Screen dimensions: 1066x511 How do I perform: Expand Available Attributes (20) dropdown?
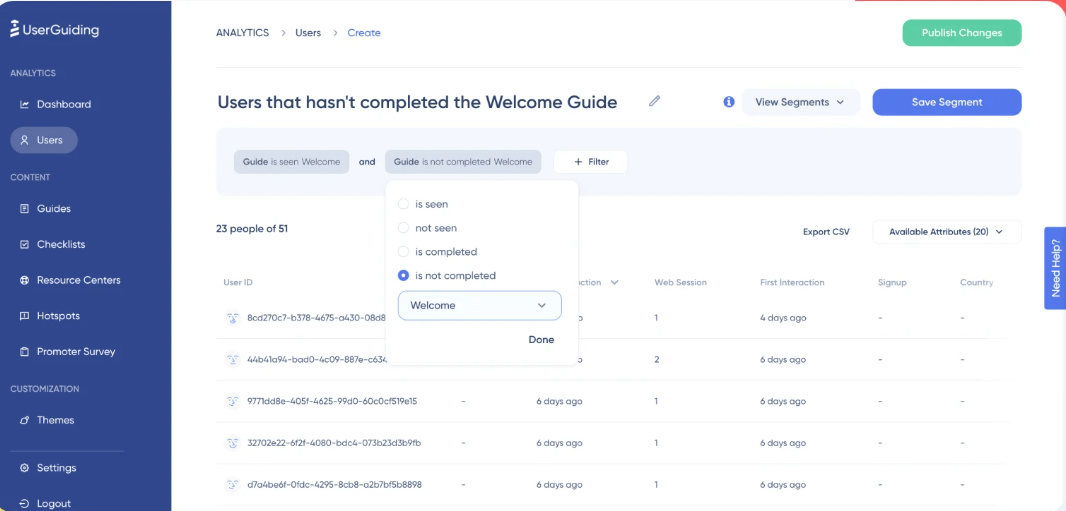(x=946, y=232)
